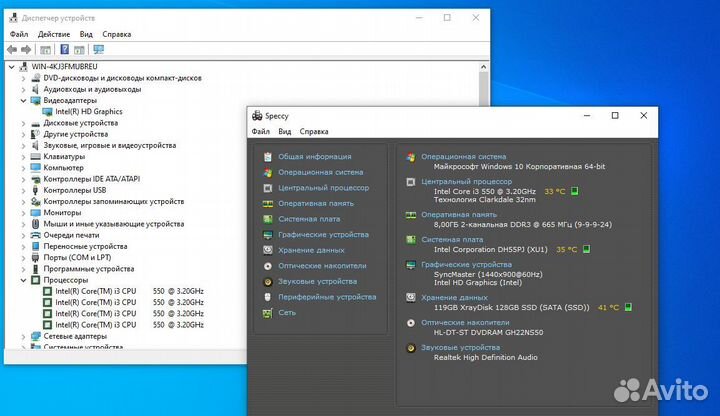Click the Device Manager title bar icon
The width and height of the screenshot is (720, 416).
[13, 18]
